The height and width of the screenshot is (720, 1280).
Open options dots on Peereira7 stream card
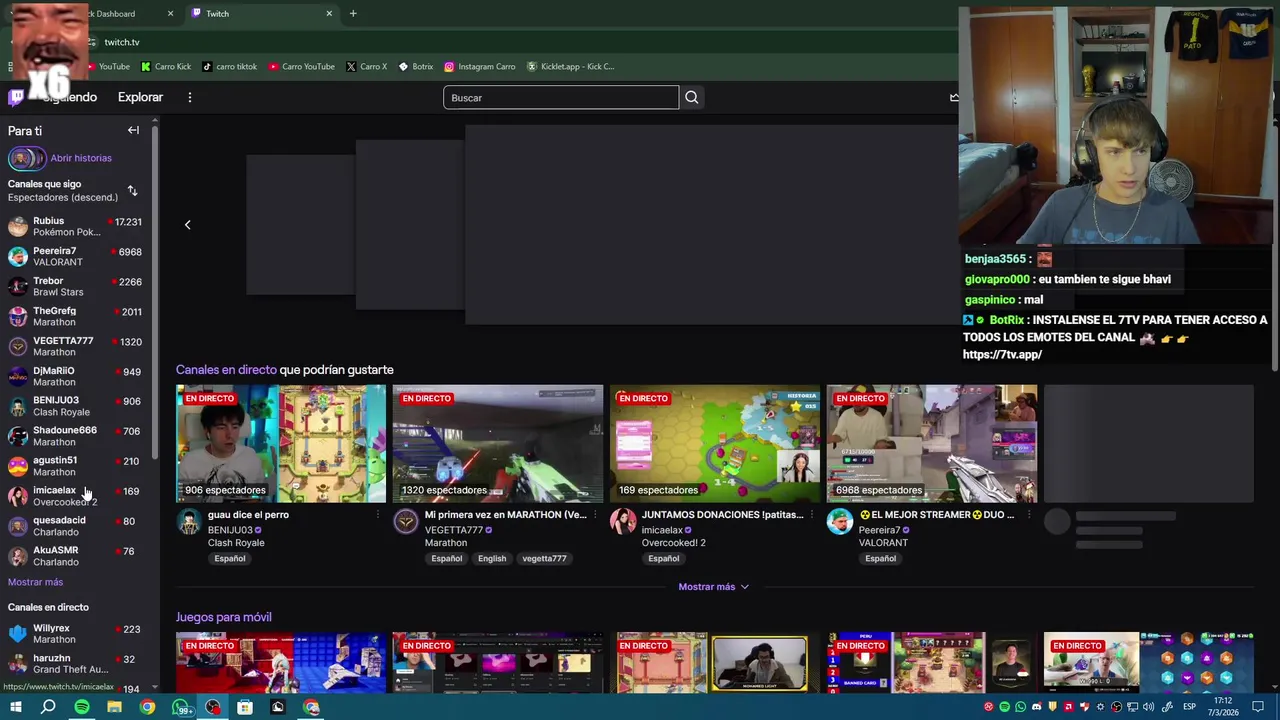(1028, 515)
